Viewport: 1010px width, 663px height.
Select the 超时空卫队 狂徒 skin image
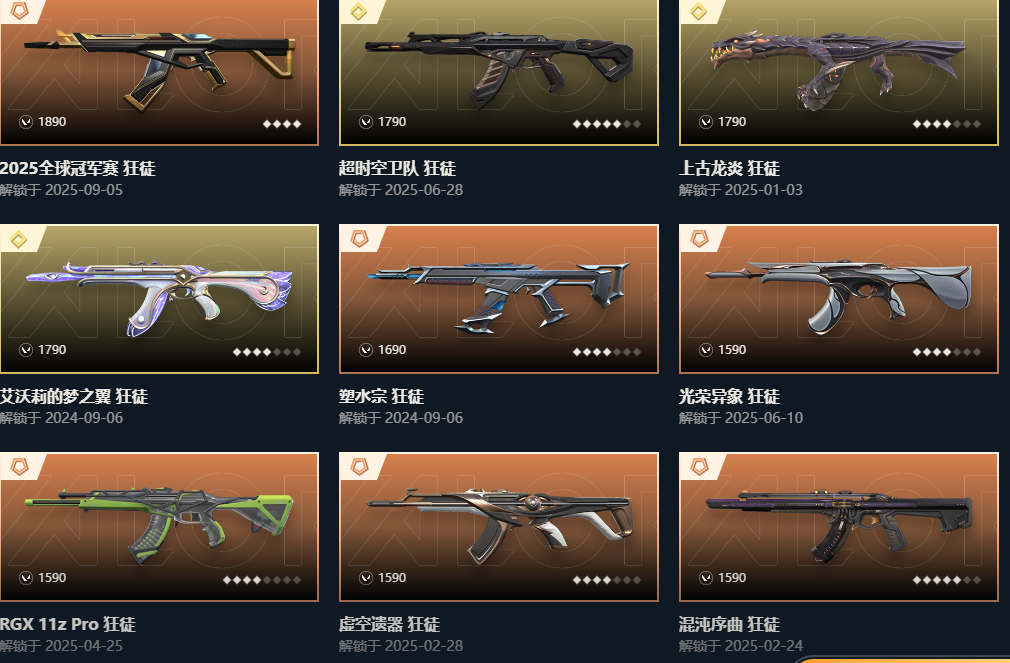pyautogui.click(x=499, y=72)
